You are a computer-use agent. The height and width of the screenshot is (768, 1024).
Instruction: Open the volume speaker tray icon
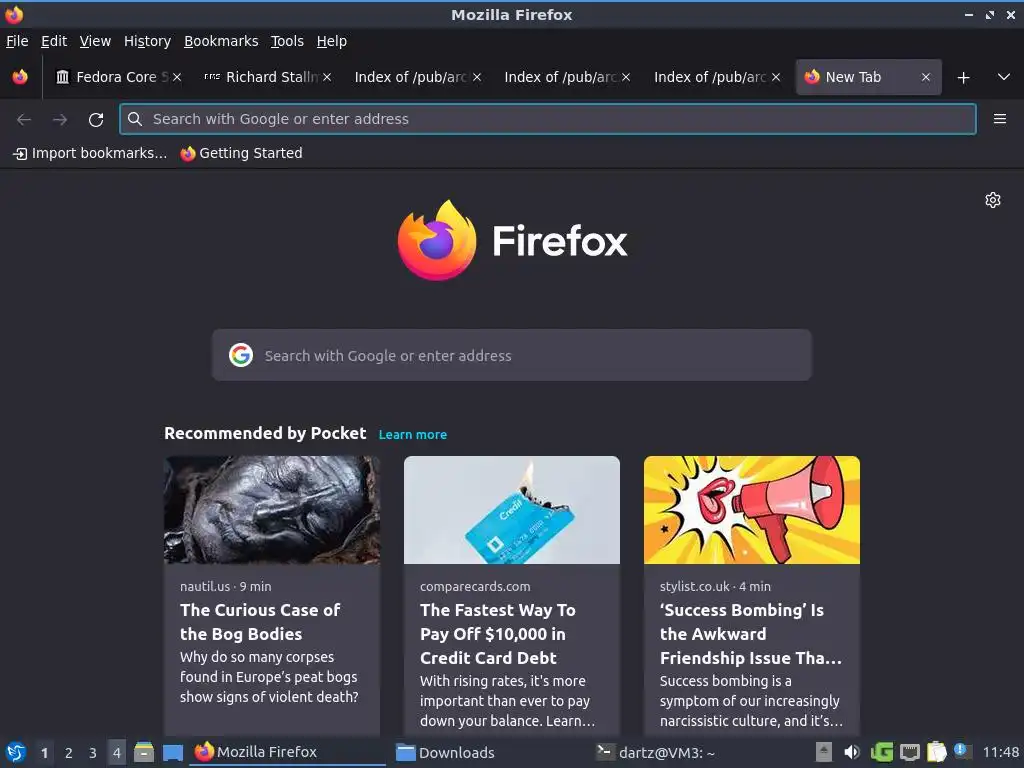point(852,752)
